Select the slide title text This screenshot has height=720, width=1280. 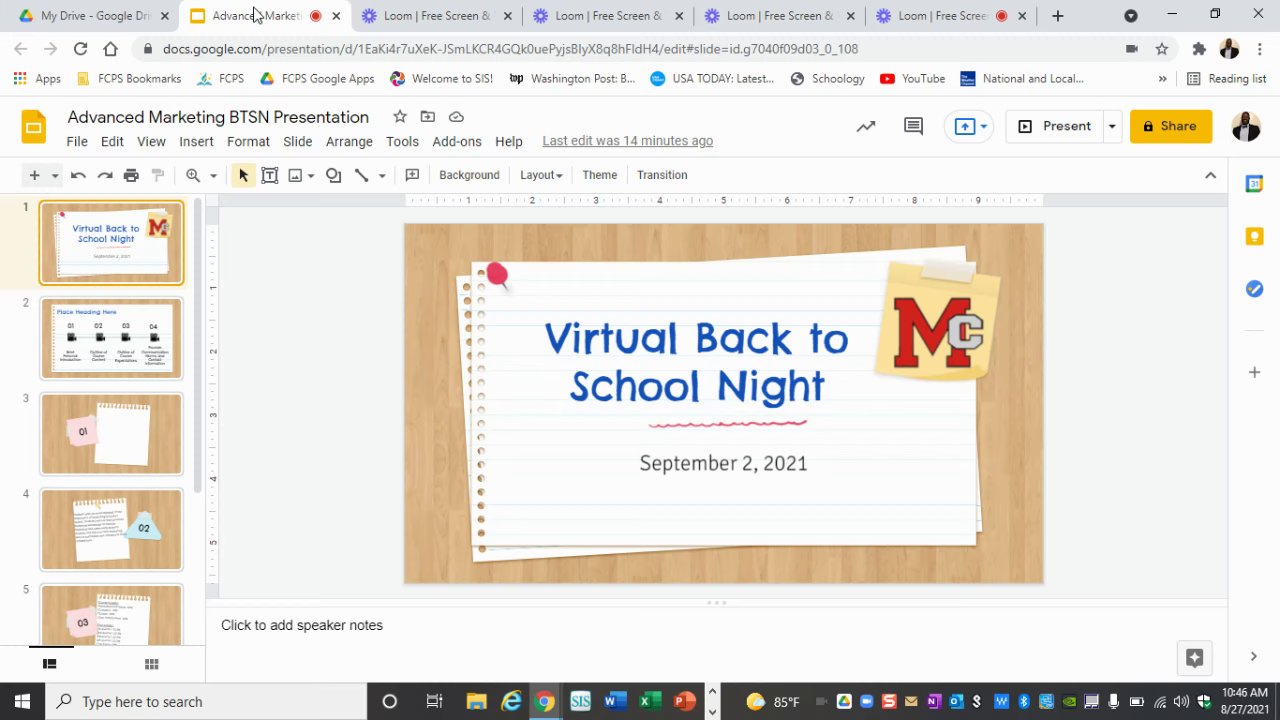(x=696, y=362)
